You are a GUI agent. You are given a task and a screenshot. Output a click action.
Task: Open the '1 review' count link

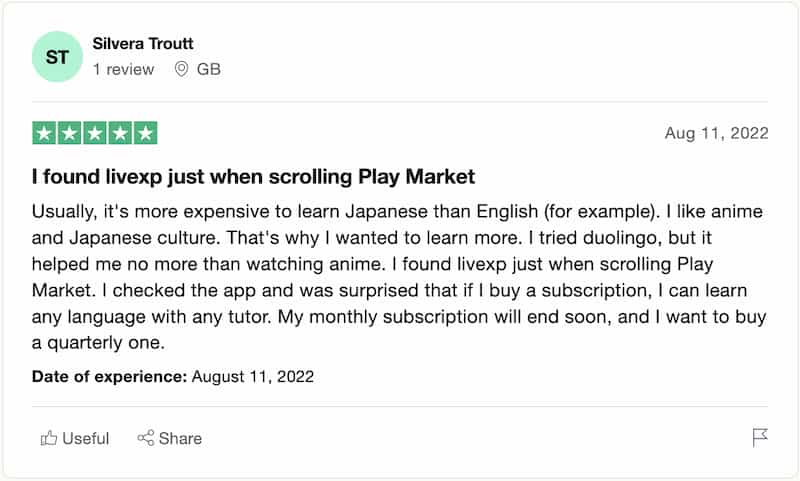click(123, 69)
